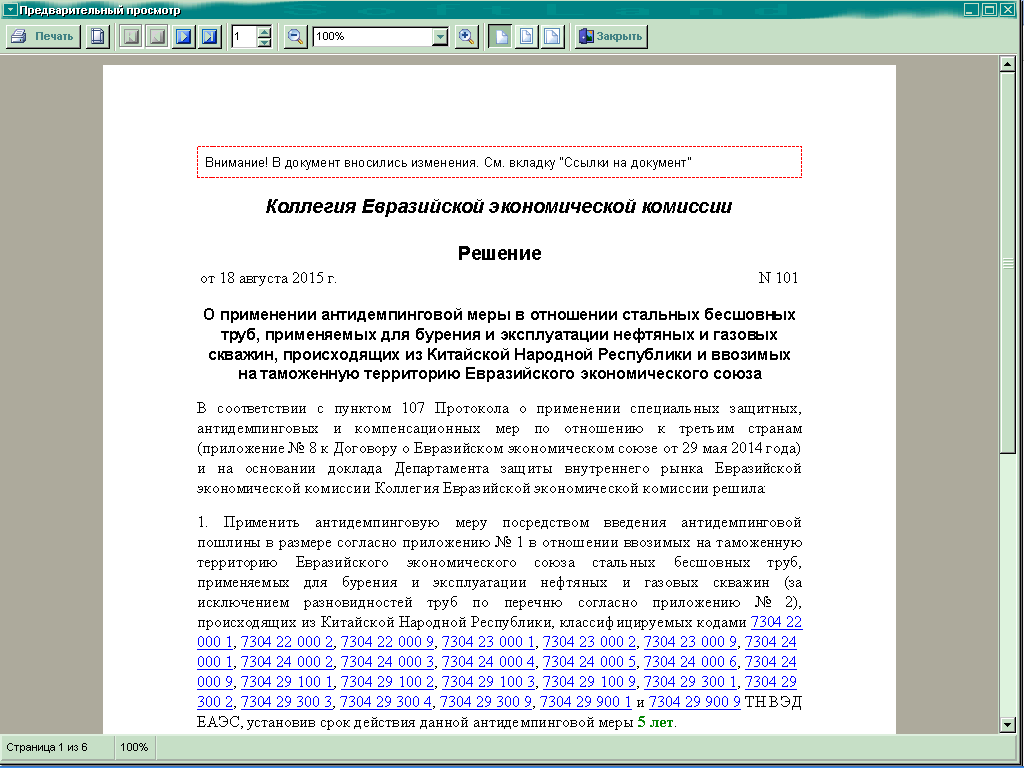Open the 100% zoom dropdown arrow
Image resolution: width=1024 pixels, height=768 pixels.
click(x=440, y=37)
